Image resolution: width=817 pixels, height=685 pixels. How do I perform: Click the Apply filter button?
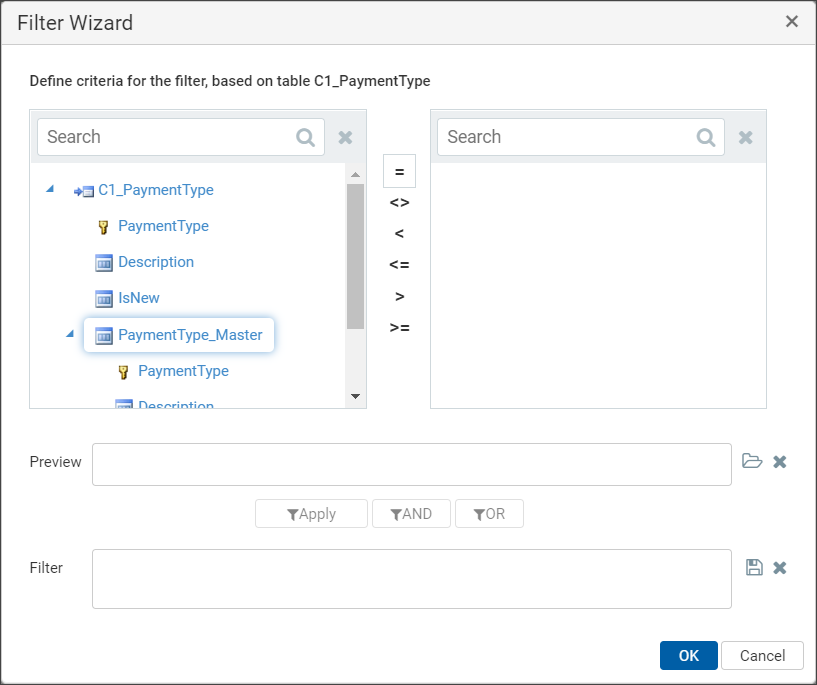tap(311, 514)
